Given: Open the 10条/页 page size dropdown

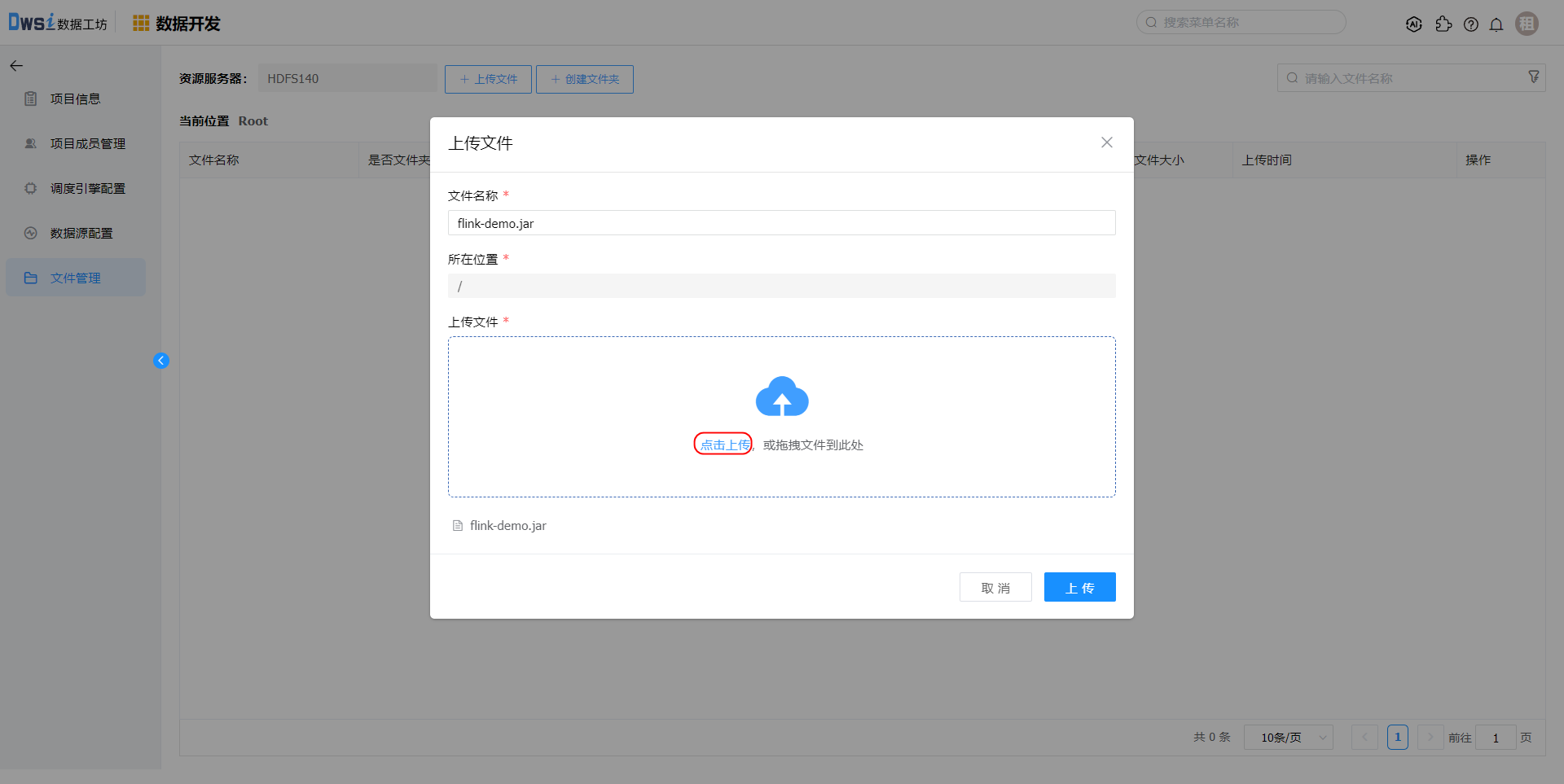Looking at the screenshot, I should pyautogui.click(x=1288, y=738).
